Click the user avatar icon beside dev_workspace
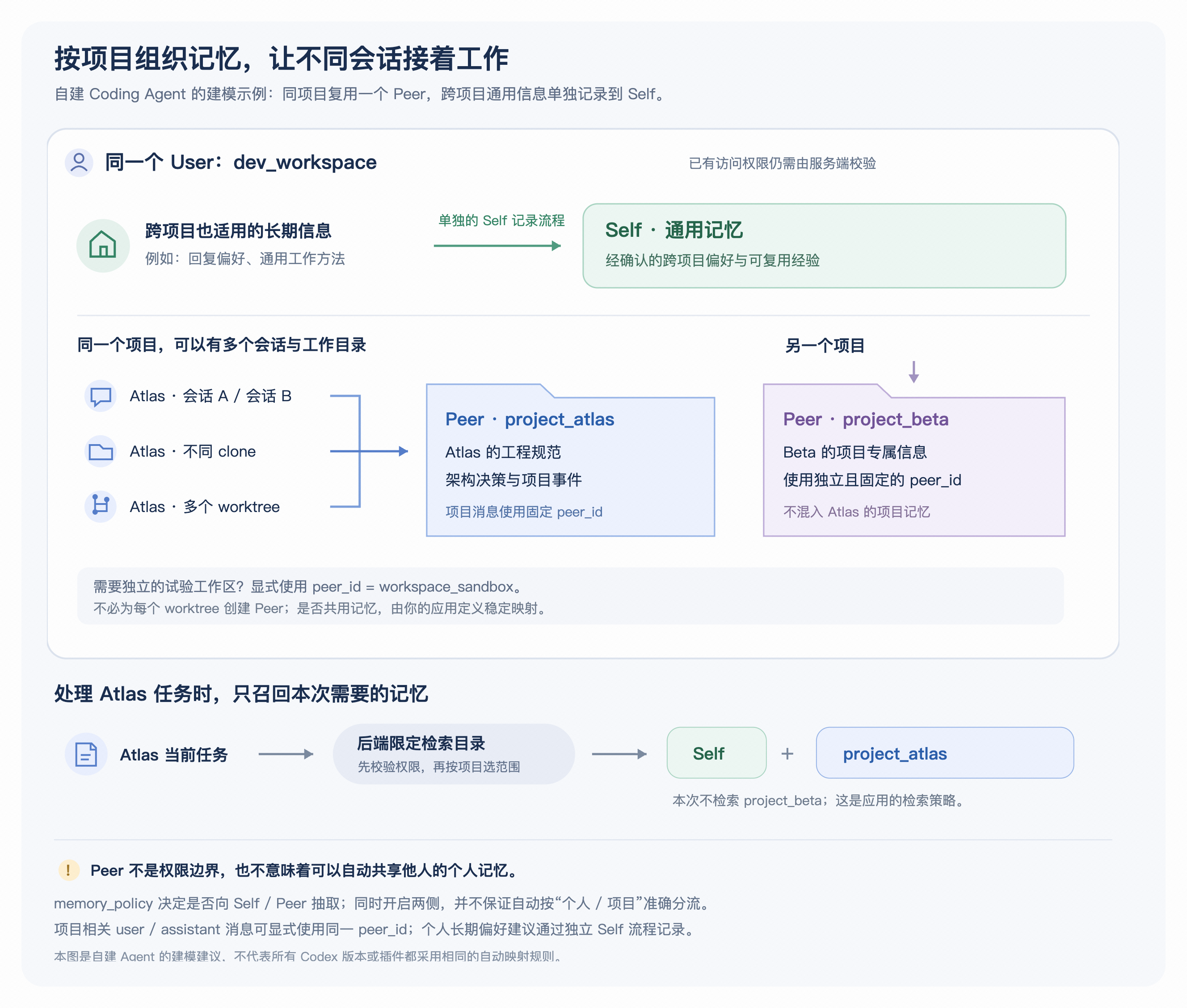The width and height of the screenshot is (1187, 1008). tap(79, 163)
